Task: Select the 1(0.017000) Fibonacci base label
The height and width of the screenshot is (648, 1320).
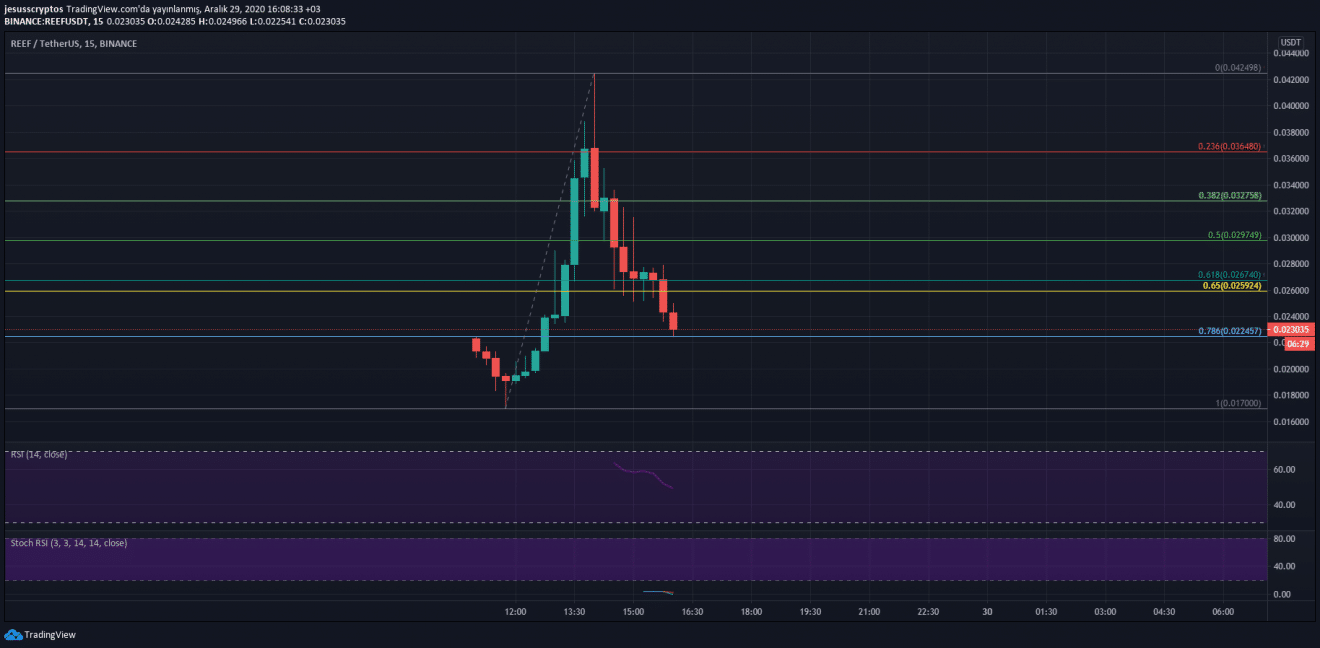Action: point(1236,403)
